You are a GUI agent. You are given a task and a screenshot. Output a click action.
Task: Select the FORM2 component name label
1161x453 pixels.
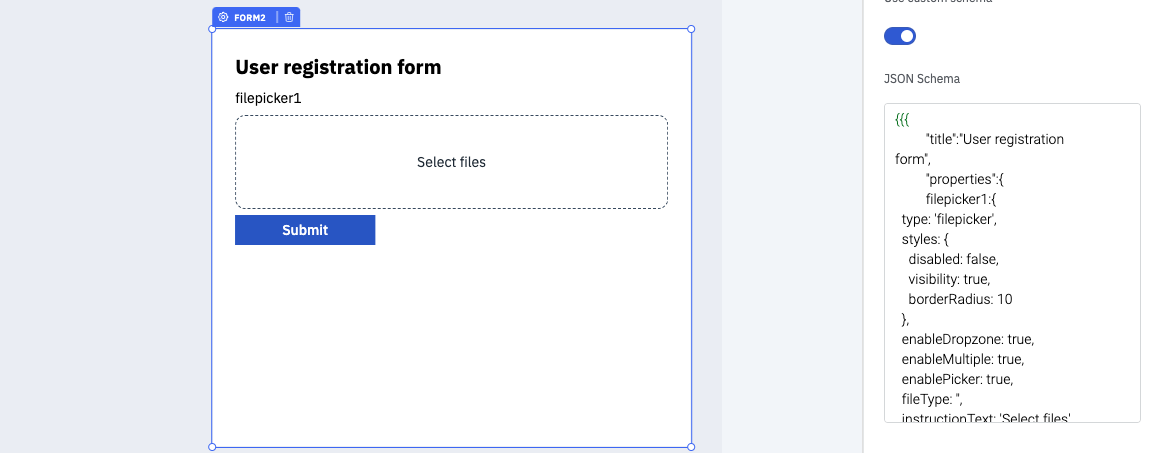click(250, 17)
